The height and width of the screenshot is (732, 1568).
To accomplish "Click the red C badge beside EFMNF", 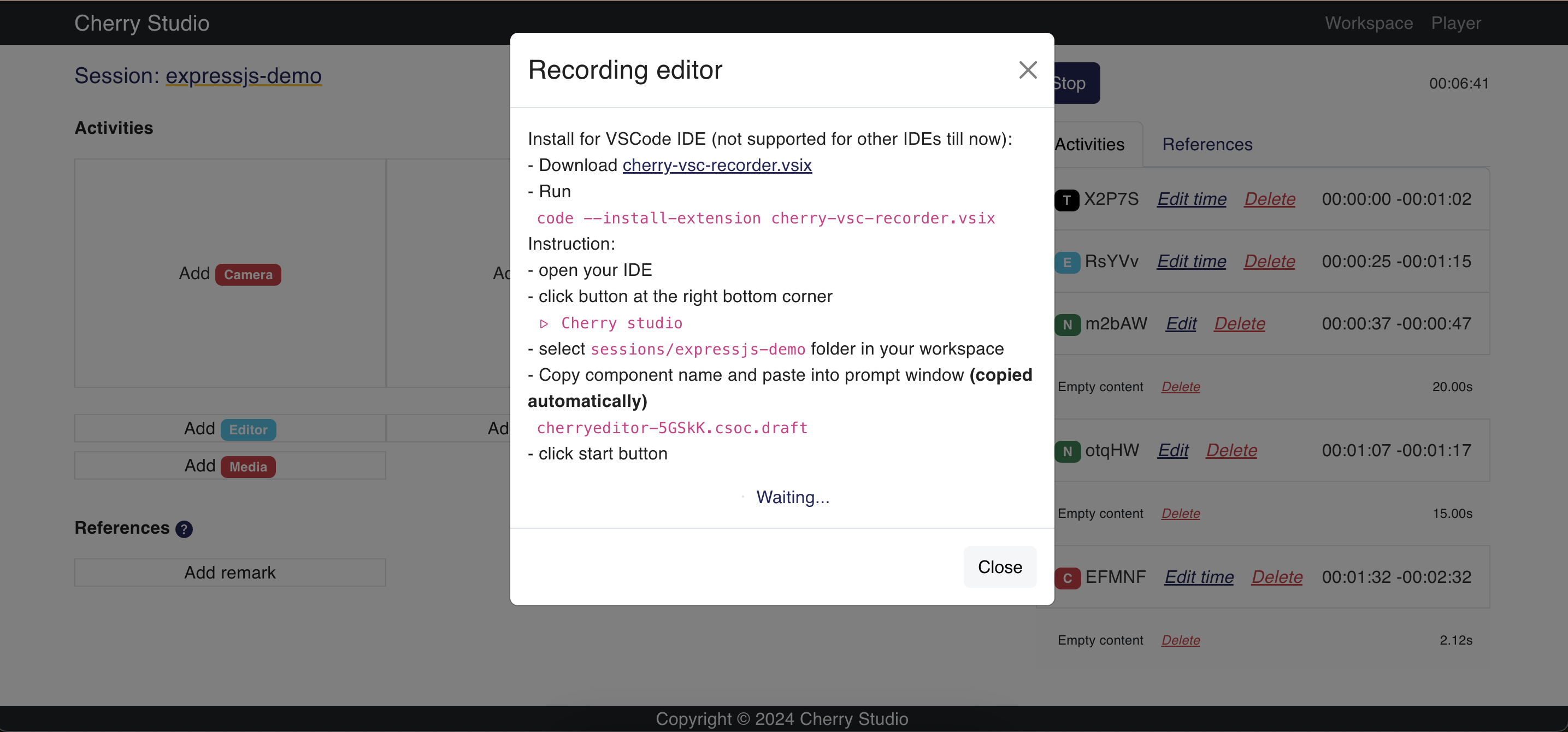I will (x=1067, y=577).
